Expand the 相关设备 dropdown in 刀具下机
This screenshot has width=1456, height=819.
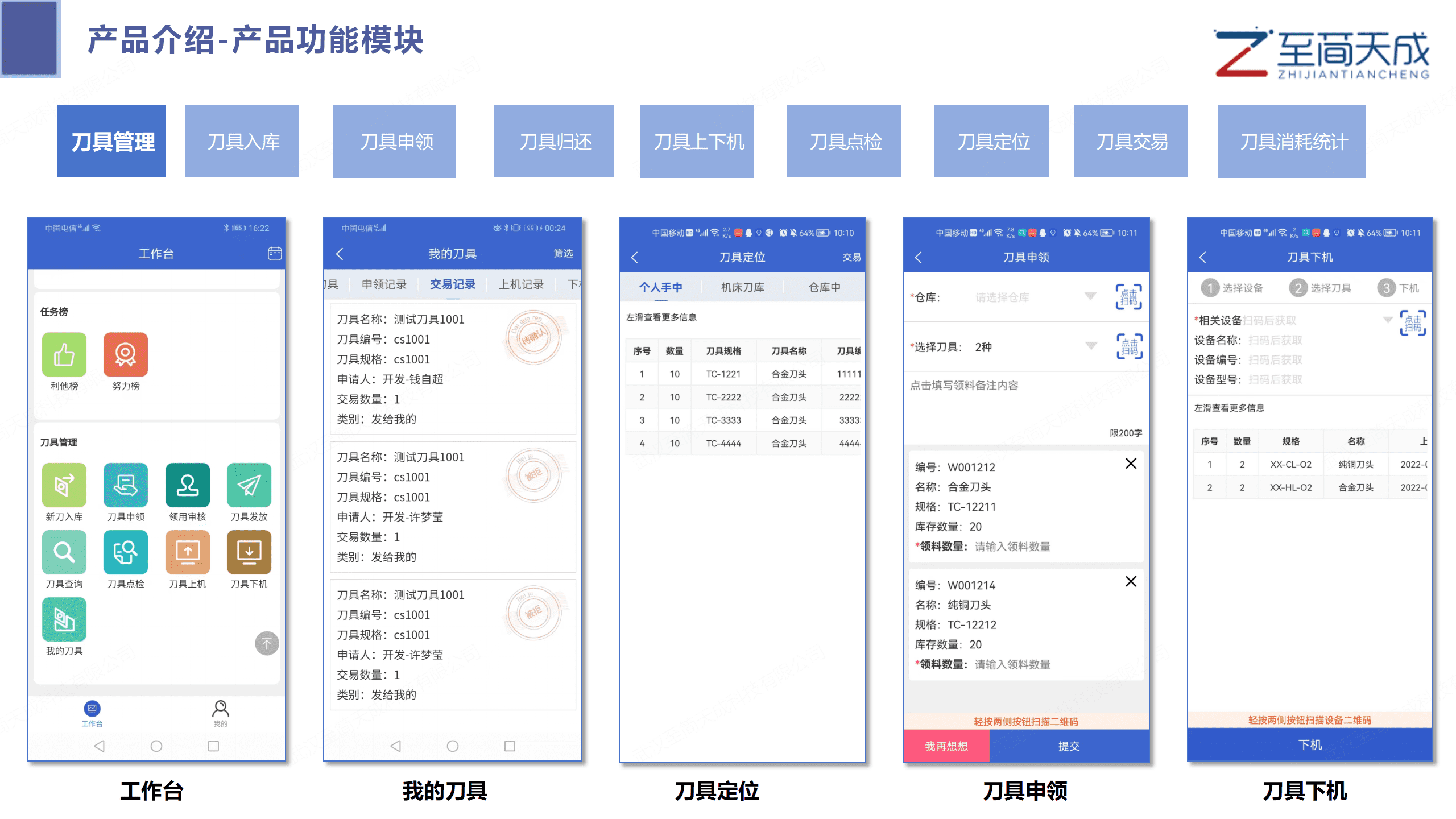pos(1387,320)
